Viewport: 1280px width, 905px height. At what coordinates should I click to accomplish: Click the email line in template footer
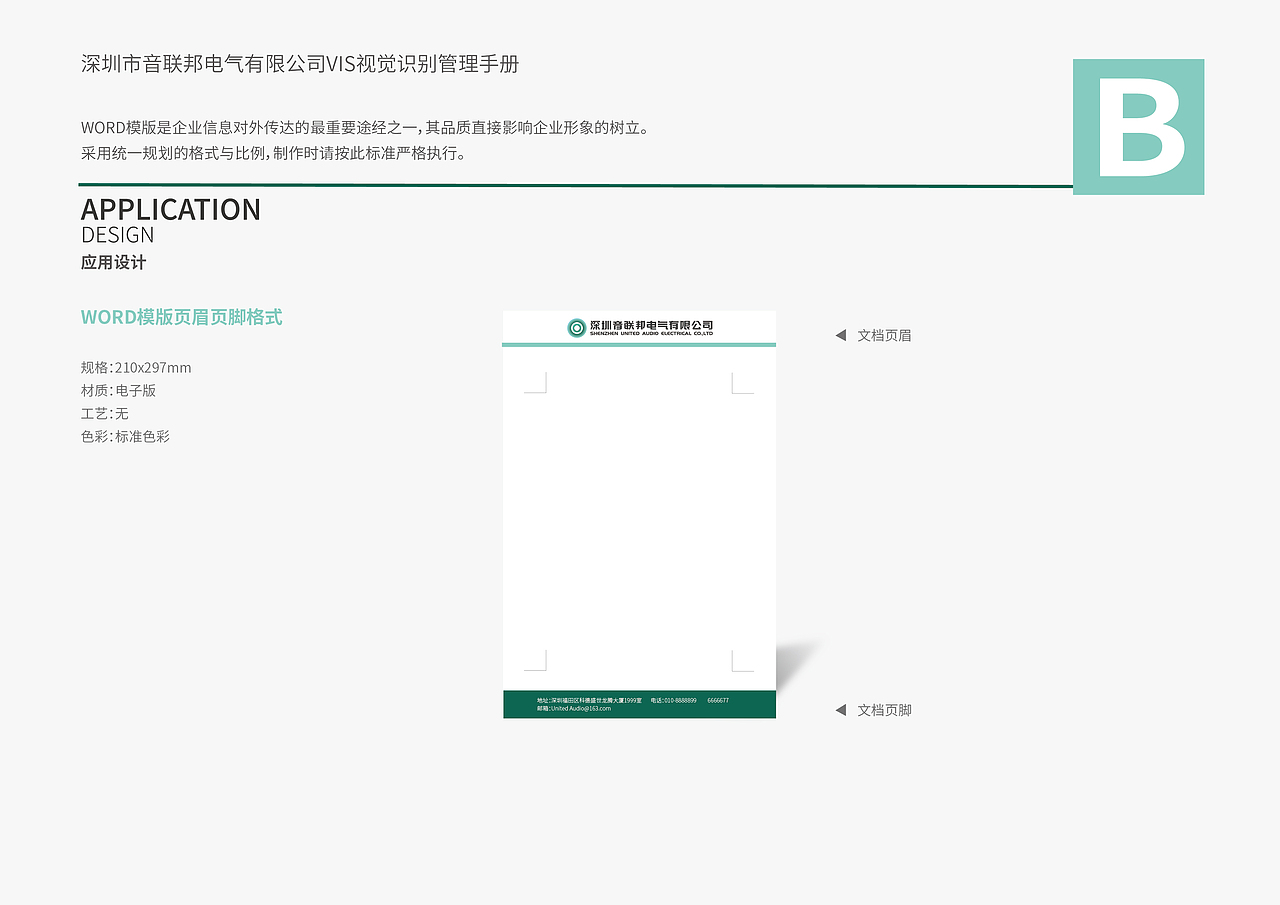pos(574,708)
